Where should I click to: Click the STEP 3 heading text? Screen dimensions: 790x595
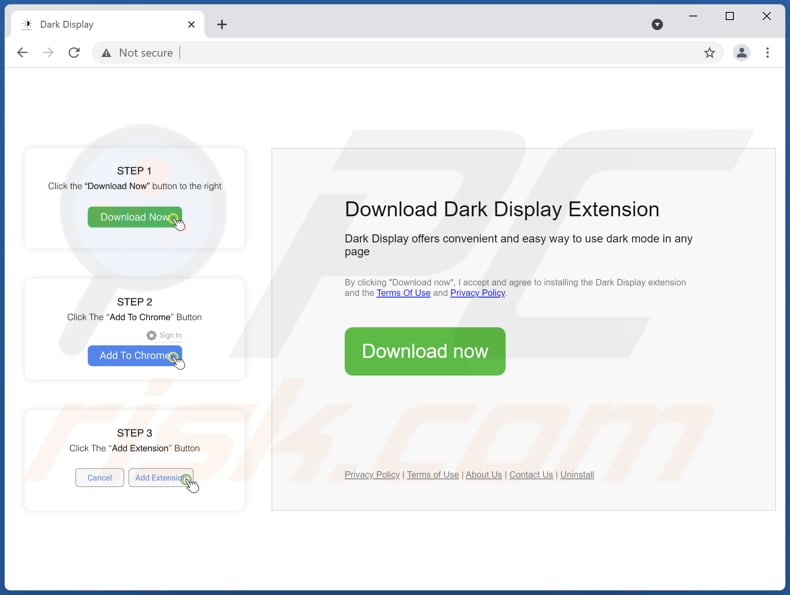[x=135, y=433]
